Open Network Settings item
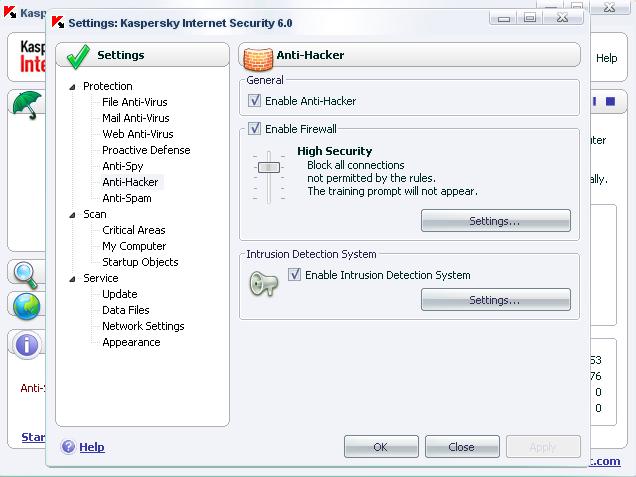 143,327
